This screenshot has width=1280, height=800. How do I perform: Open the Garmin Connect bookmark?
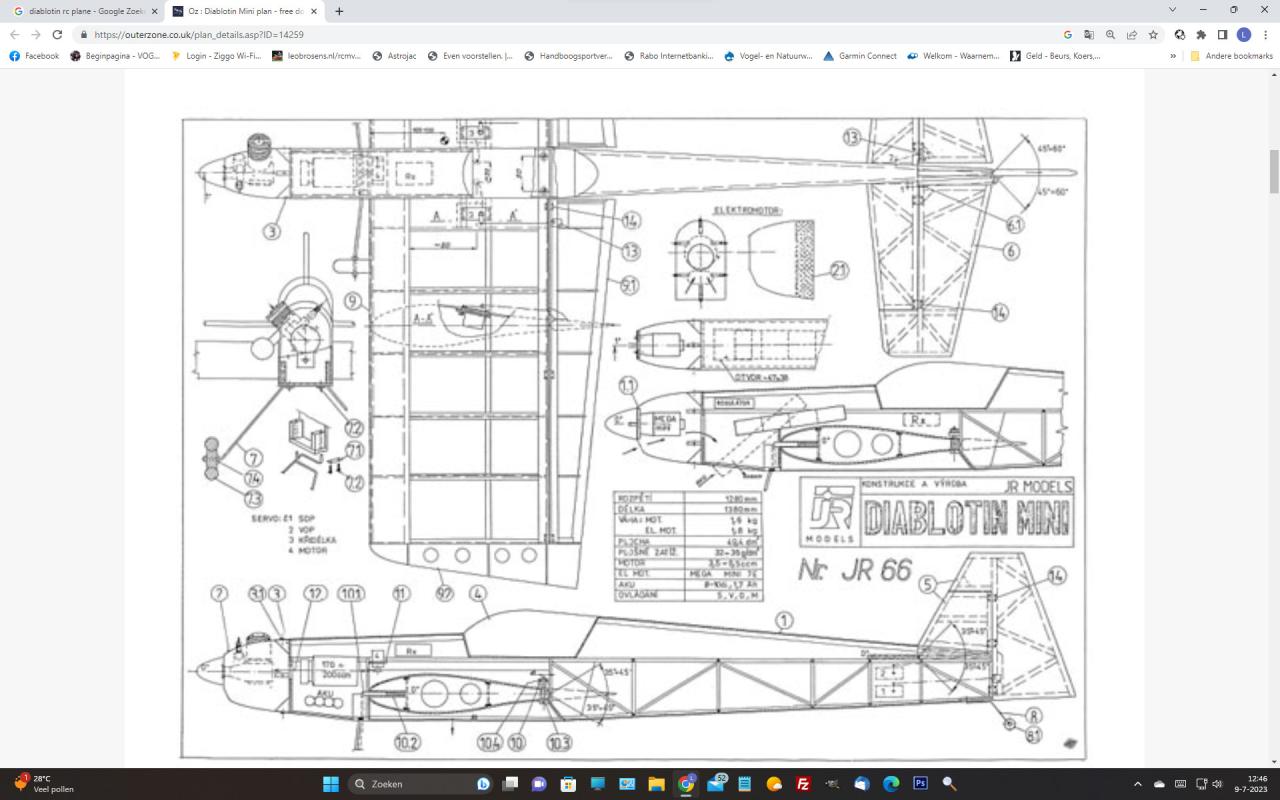pos(859,56)
